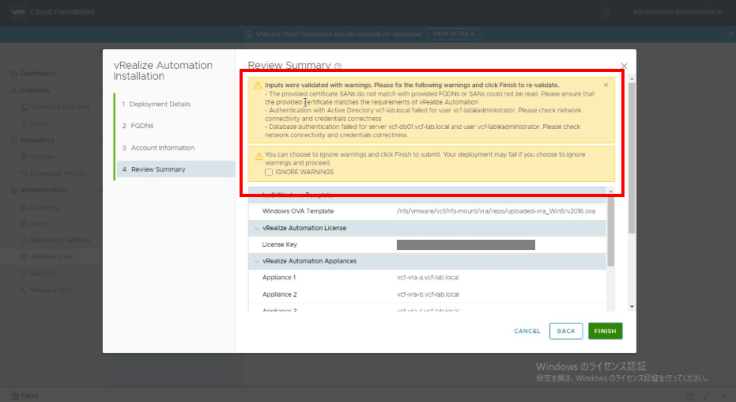This screenshot has width=736, height=402.
Task: Click the inner summary table scrollbar thumb
Action: 611,231
